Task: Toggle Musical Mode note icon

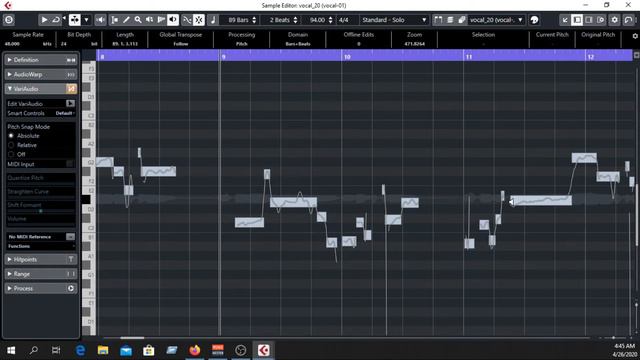Action: 213,20
